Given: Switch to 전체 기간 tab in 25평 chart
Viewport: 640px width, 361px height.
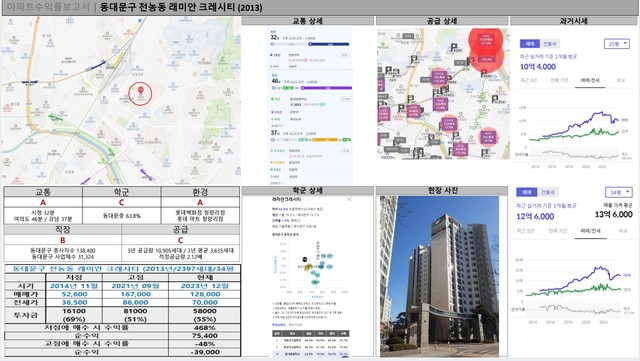Looking at the screenshot, I should (559, 80).
